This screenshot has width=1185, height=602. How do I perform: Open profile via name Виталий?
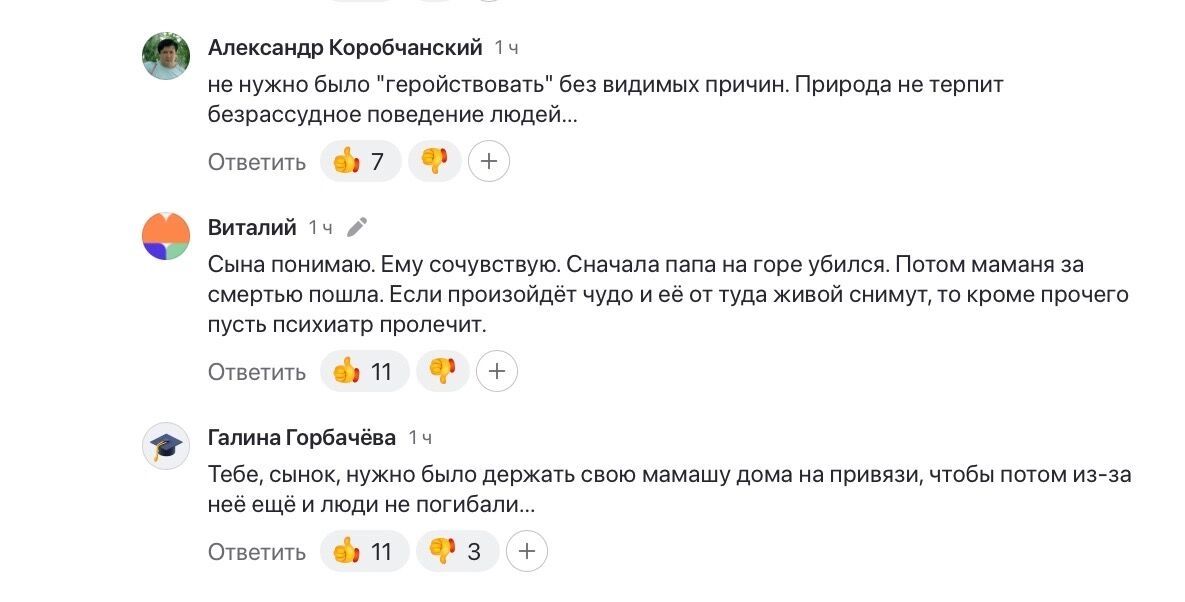[252, 228]
